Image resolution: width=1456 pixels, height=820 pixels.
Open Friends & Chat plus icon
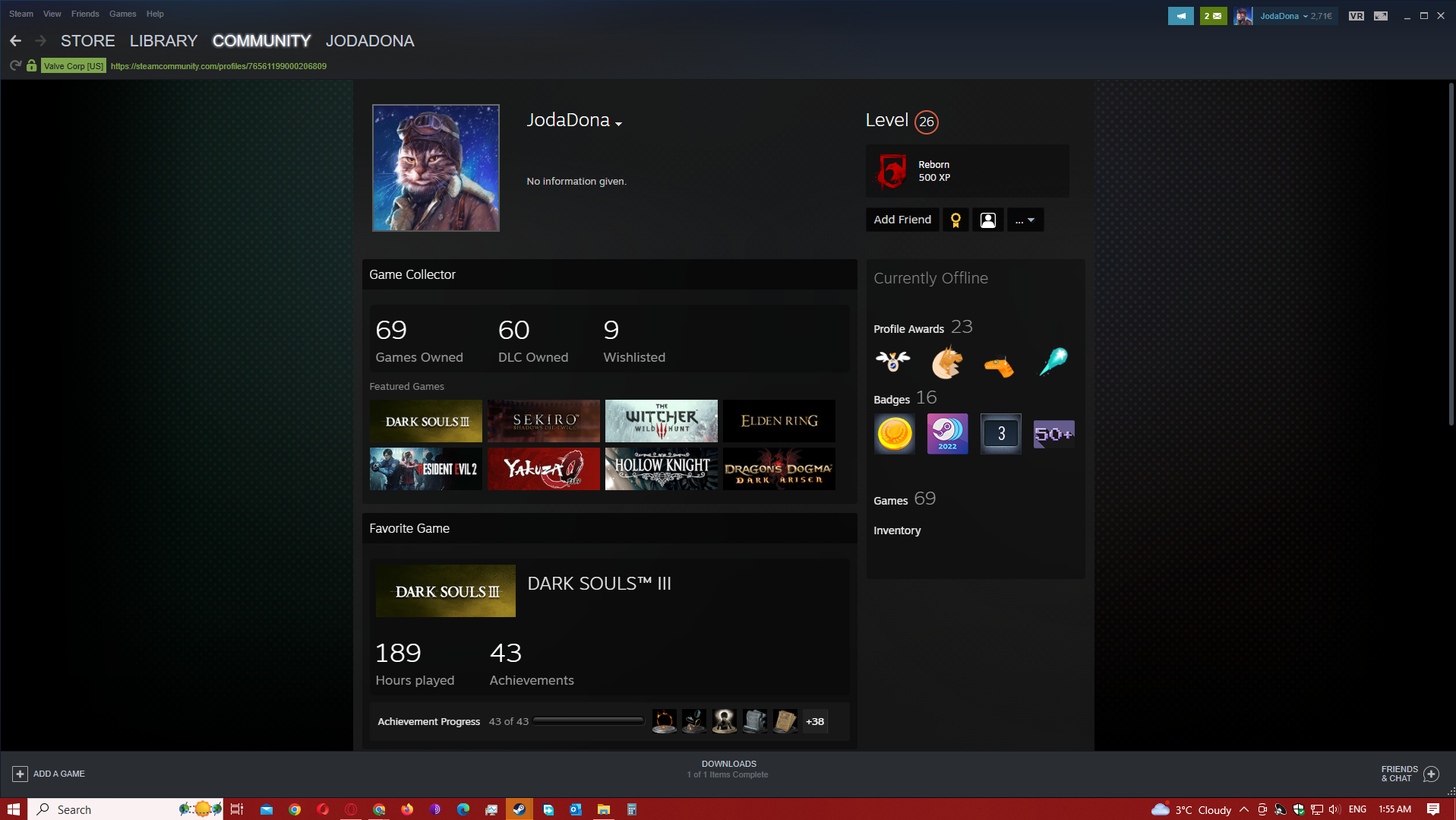click(x=1432, y=774)
